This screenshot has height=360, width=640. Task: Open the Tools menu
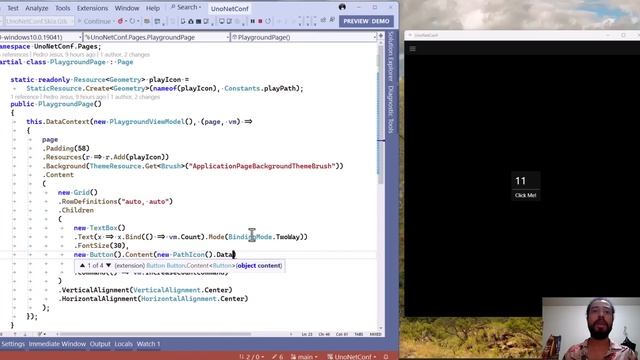[62, 8]
